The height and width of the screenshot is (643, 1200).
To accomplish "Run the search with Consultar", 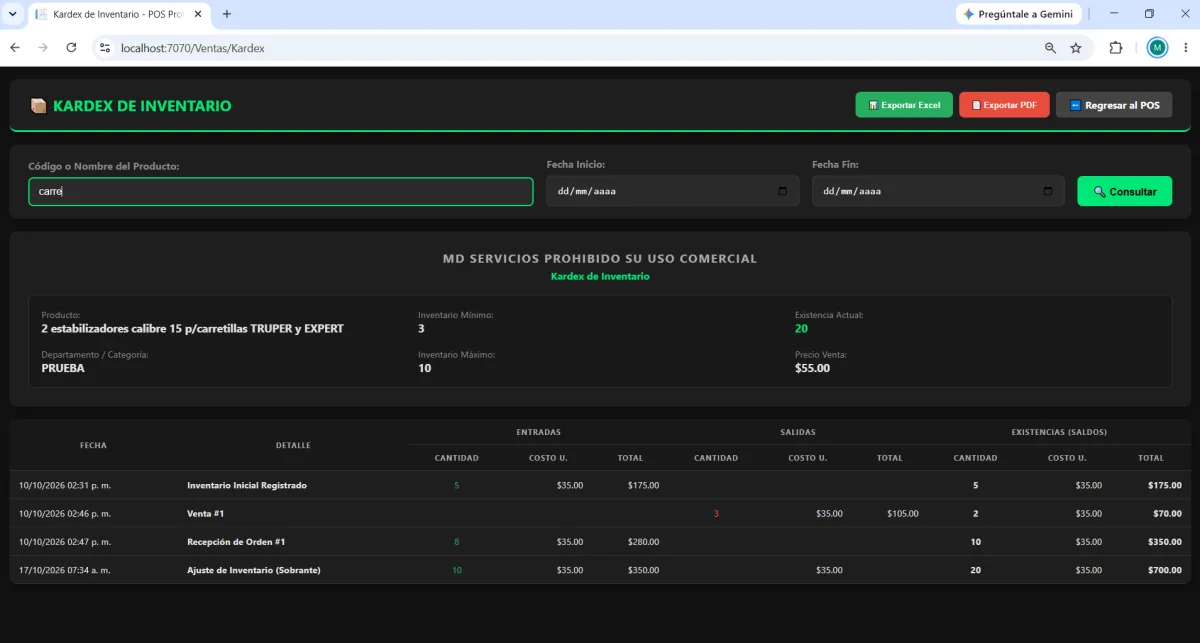I will 1124,191.
